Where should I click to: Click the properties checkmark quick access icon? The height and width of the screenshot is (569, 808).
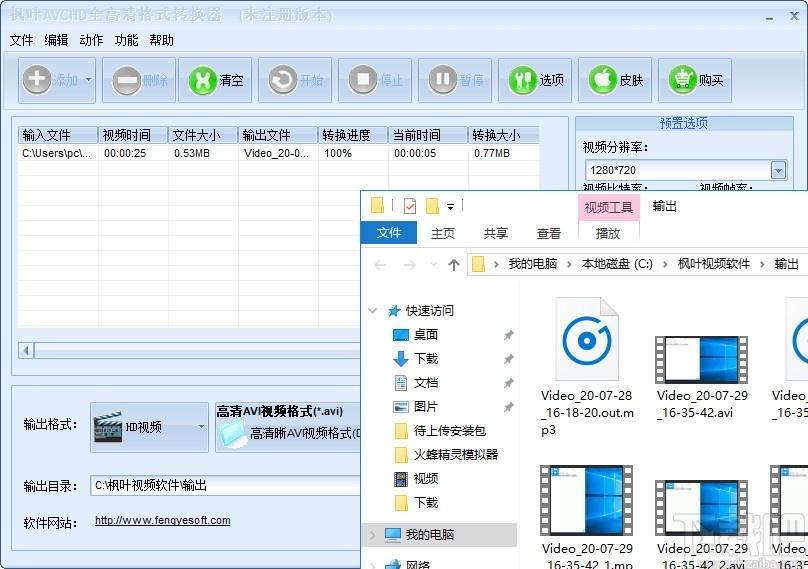tap(410, 206)
